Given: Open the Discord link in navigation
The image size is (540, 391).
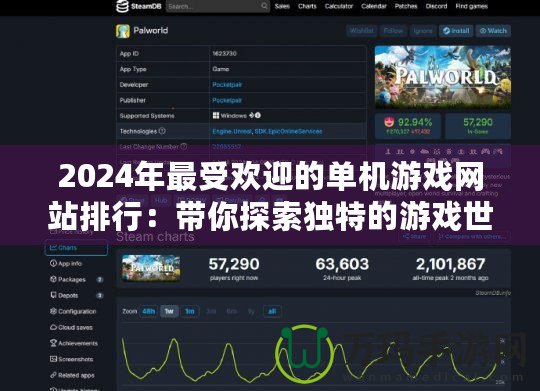Looking at the screenshot, I should click(436, 6).
